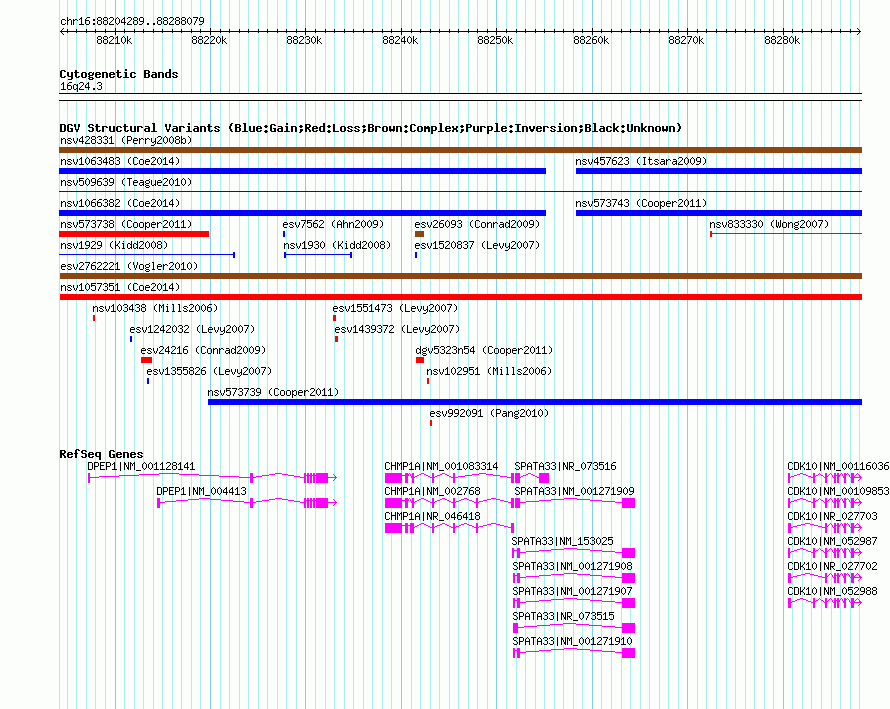Click the SPATA33|NM_001271907 gene label
Image resolution: width=890 pixels, height=709 pixels.
[572, 591]
